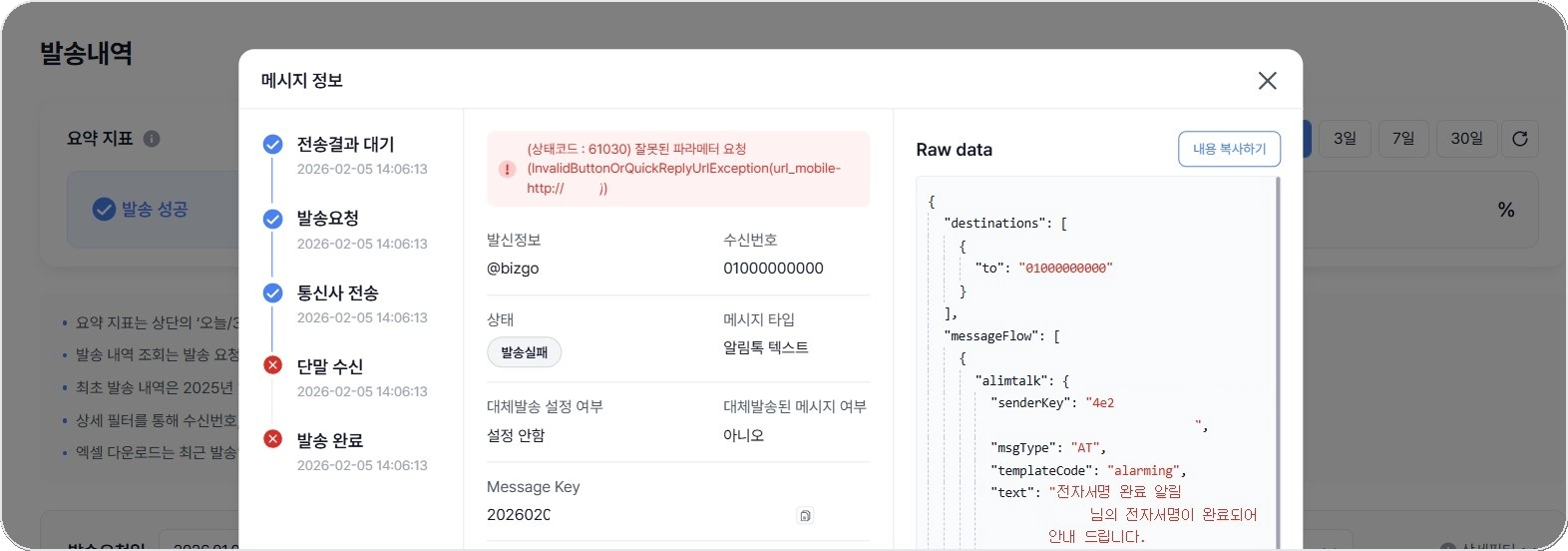Click the 발신정보 value @bizgo
Viewport: 1568px width, 551px height.
(x=513, y=269)
